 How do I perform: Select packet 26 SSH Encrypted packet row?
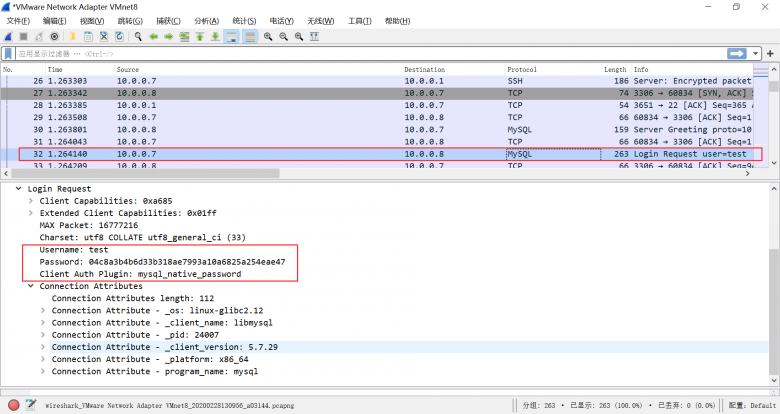click(377, 81)
